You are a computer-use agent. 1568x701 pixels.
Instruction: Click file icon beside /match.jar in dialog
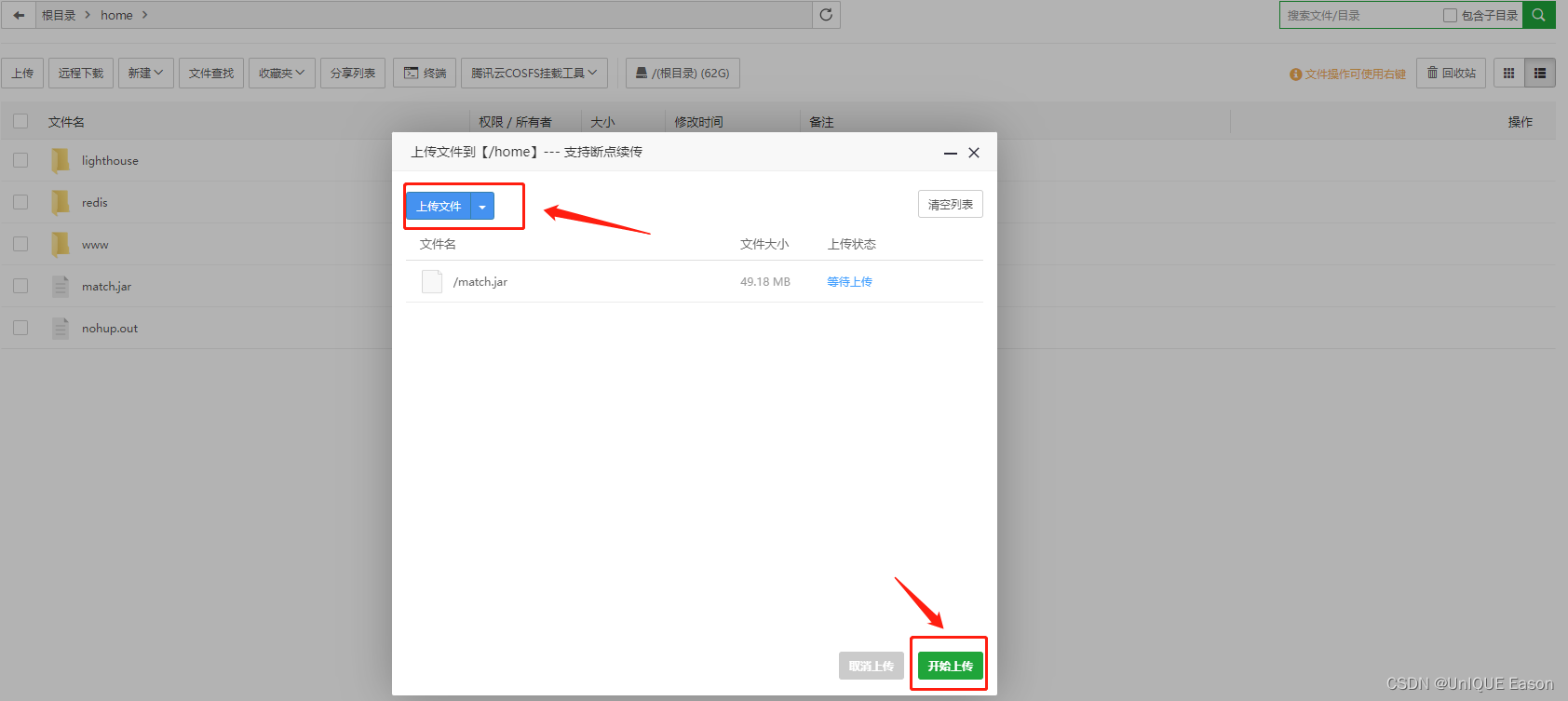432,281
